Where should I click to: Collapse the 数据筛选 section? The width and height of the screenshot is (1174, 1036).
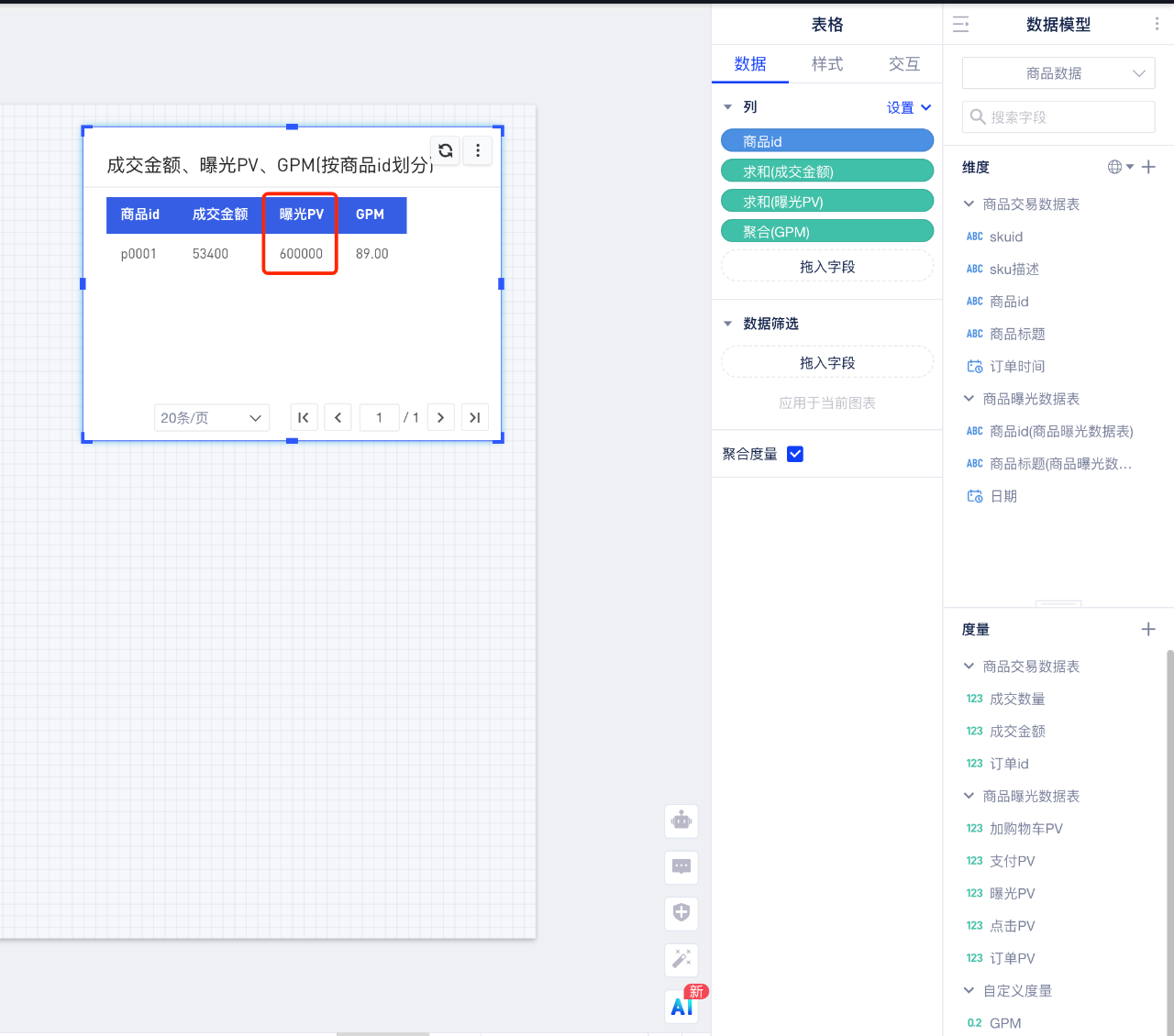[728, 324]
